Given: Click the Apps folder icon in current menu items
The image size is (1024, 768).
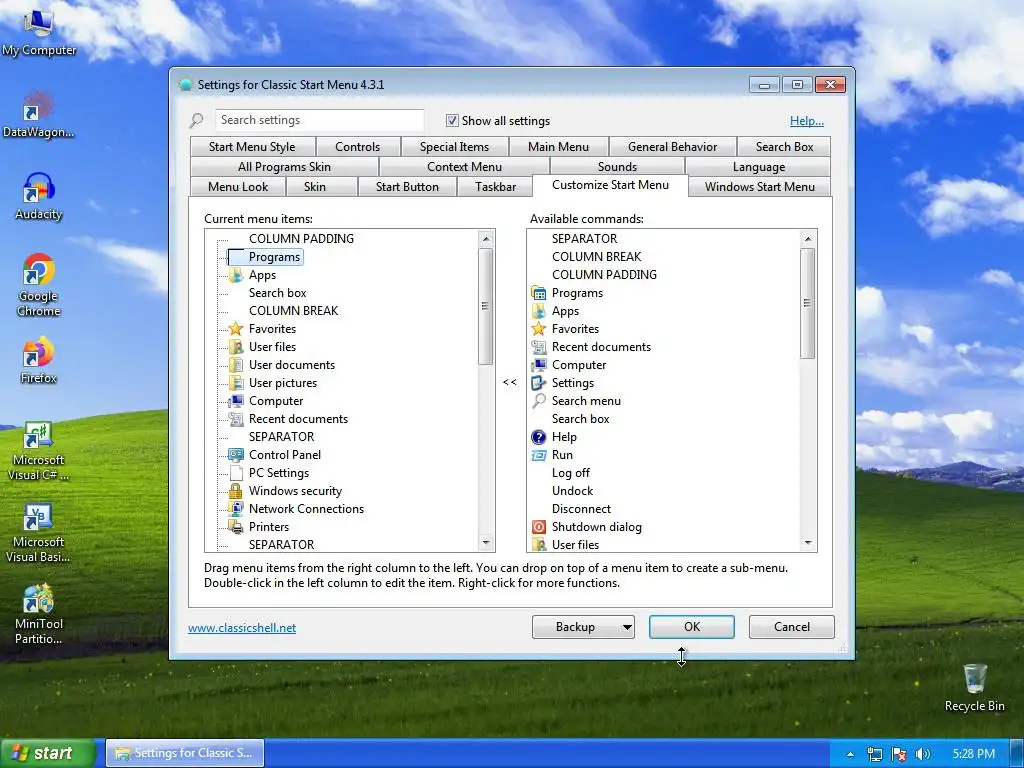Looking at the screenshot, I should click(x=236, y=275).
